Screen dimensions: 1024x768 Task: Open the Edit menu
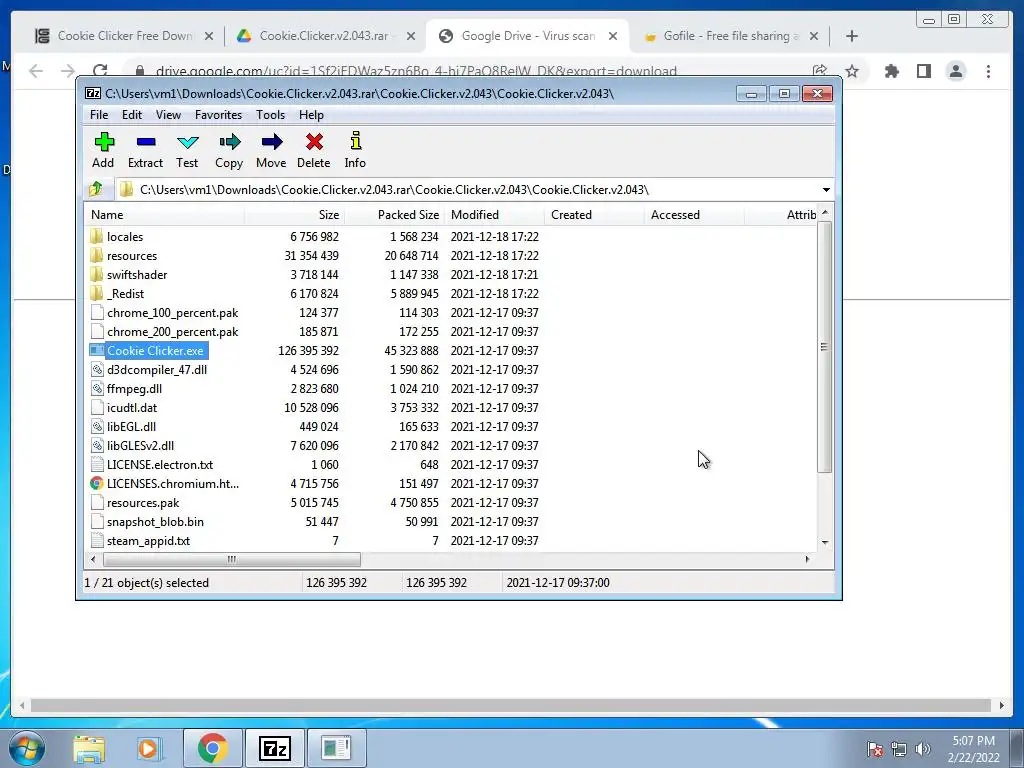coord(132,115)
